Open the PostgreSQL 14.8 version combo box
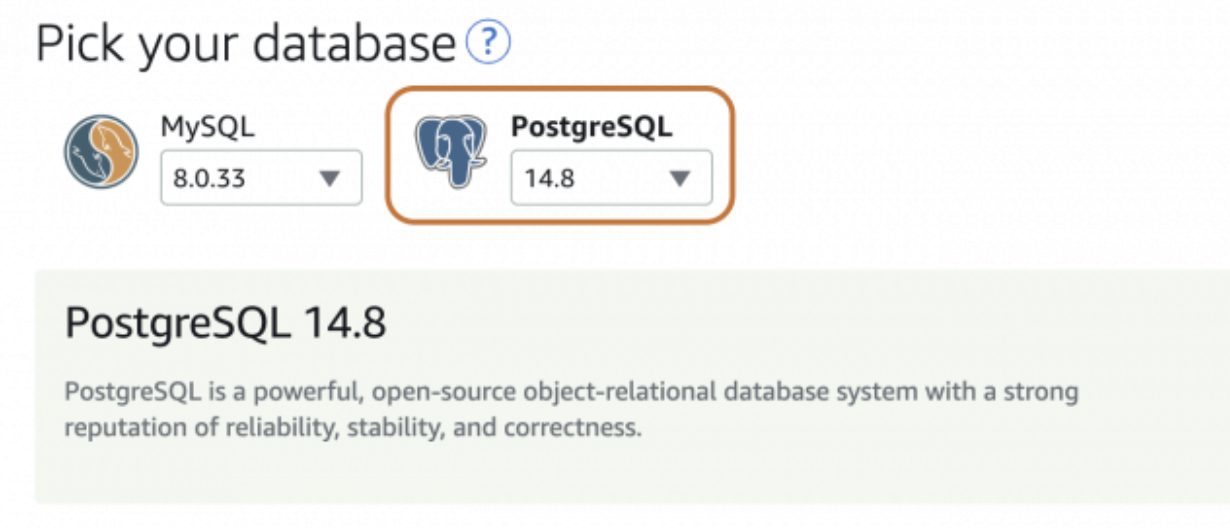Image resolution: width=1230 pixels, height=528 pixels. (610, 178)
